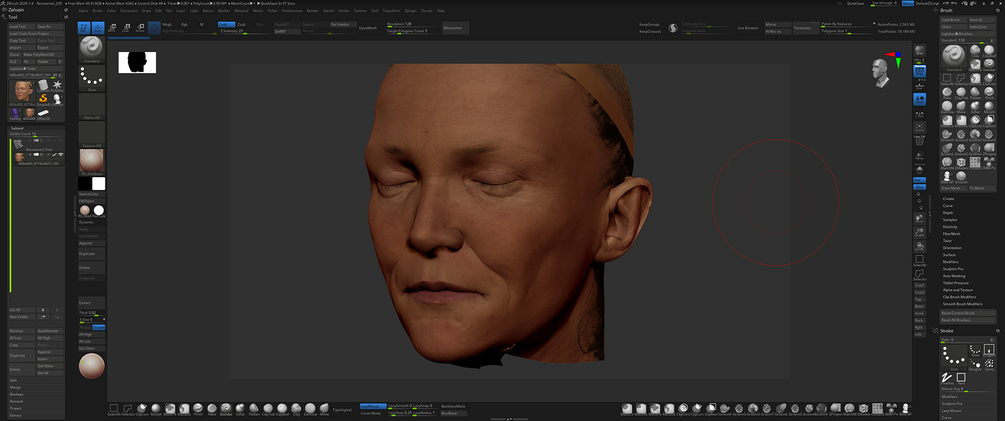The height and width of the screenshot is (421, 1005).
Task: Select the Topological brush icon in bottom shelf
Action: [341, 409]
